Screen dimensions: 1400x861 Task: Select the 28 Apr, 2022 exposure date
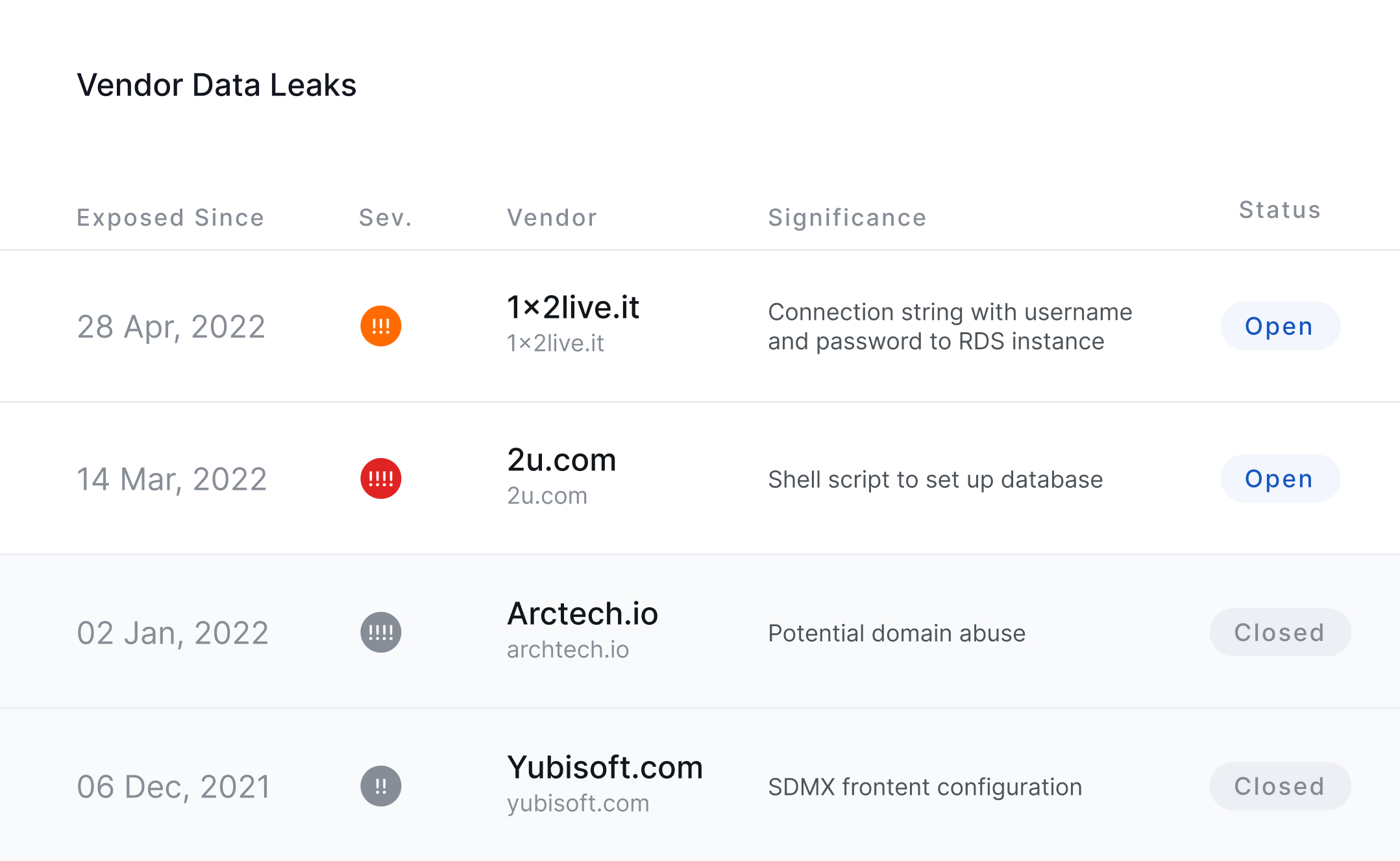pos(171,326)
